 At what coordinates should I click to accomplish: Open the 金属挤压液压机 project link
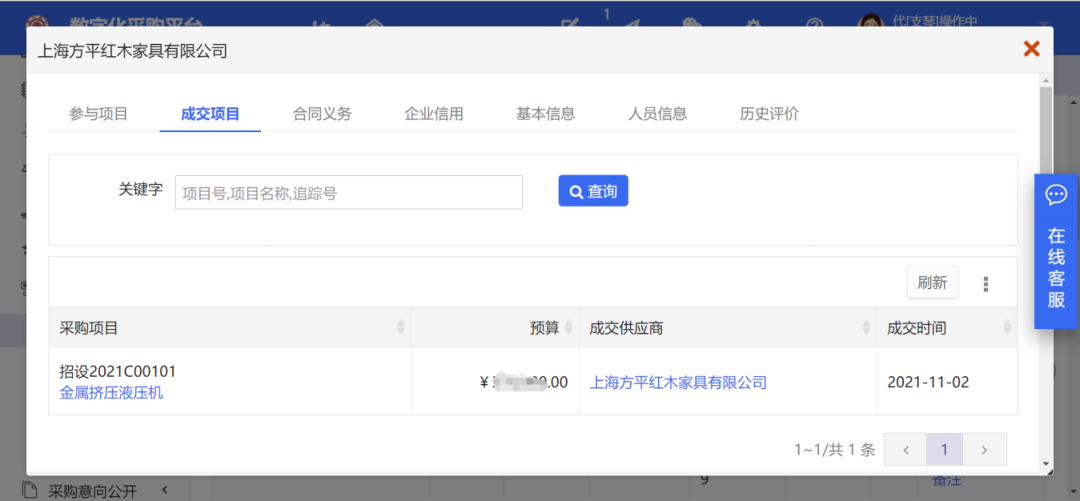[111, 393]
